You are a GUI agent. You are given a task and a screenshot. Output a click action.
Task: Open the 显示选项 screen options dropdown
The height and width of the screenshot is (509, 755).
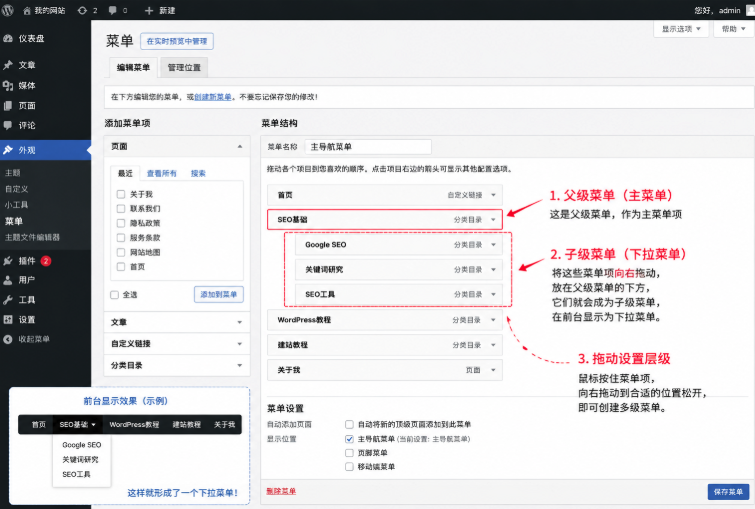click(681, 29)
